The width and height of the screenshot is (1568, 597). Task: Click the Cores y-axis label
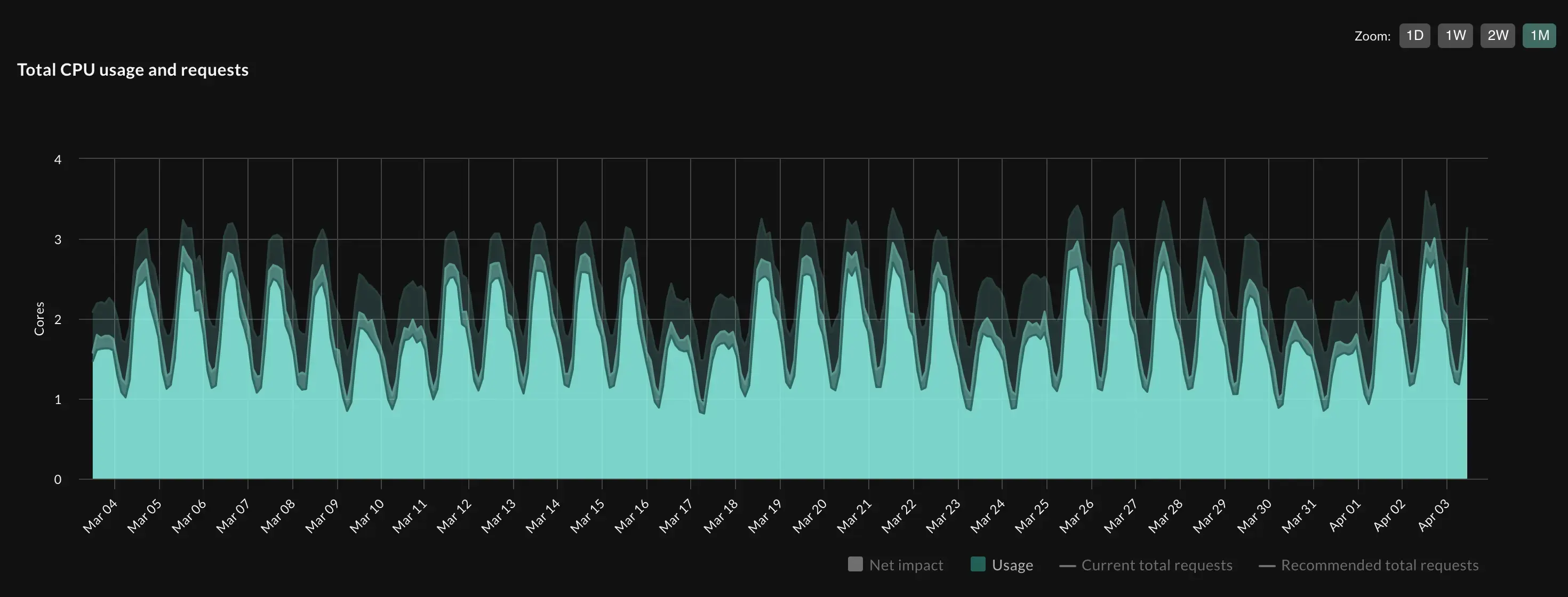coord(39,319)
